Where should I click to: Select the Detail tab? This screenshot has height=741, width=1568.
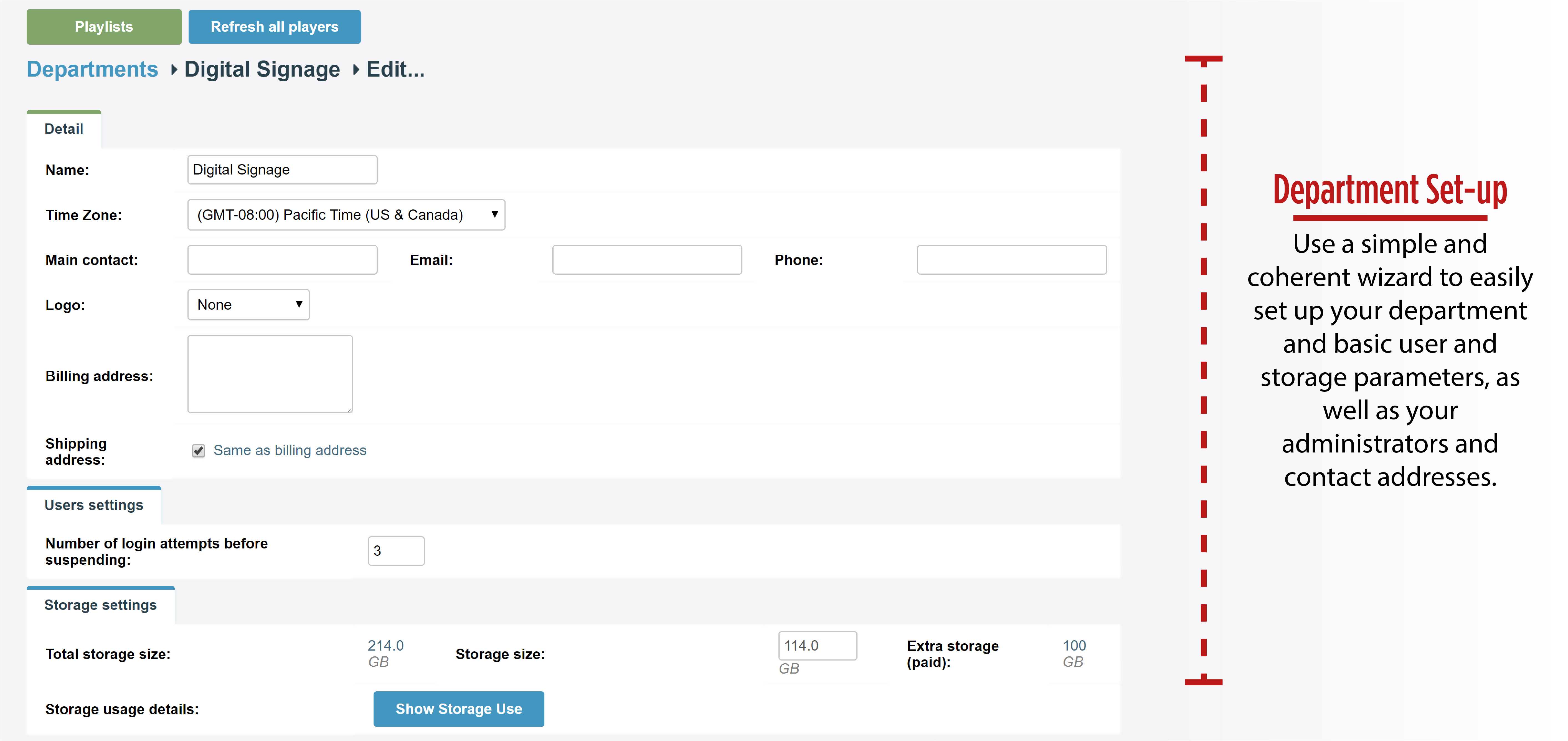[x=64, y=129]
